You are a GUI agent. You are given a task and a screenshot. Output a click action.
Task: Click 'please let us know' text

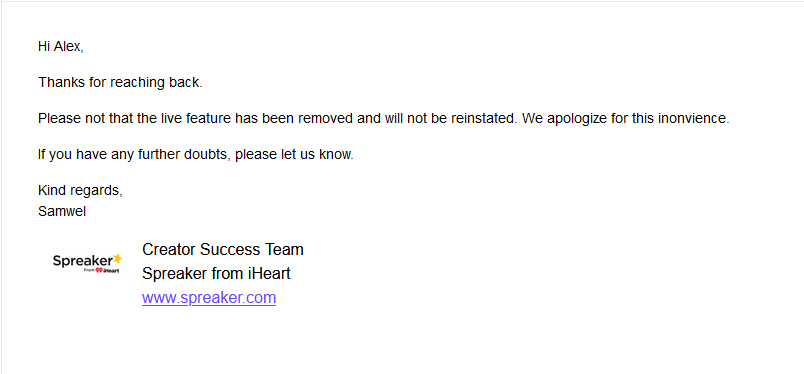tap(294, 154)
